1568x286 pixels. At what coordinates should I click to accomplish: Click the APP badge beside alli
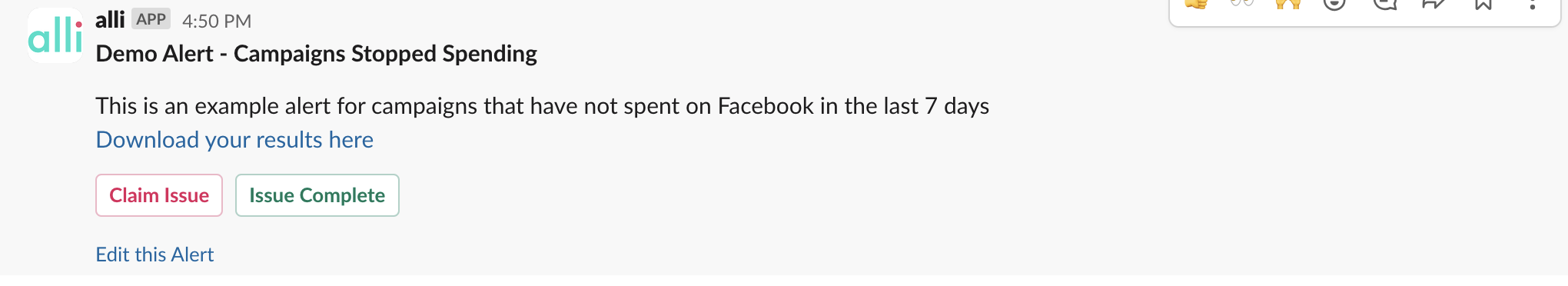pyautogui.click(x=151, y=19)
